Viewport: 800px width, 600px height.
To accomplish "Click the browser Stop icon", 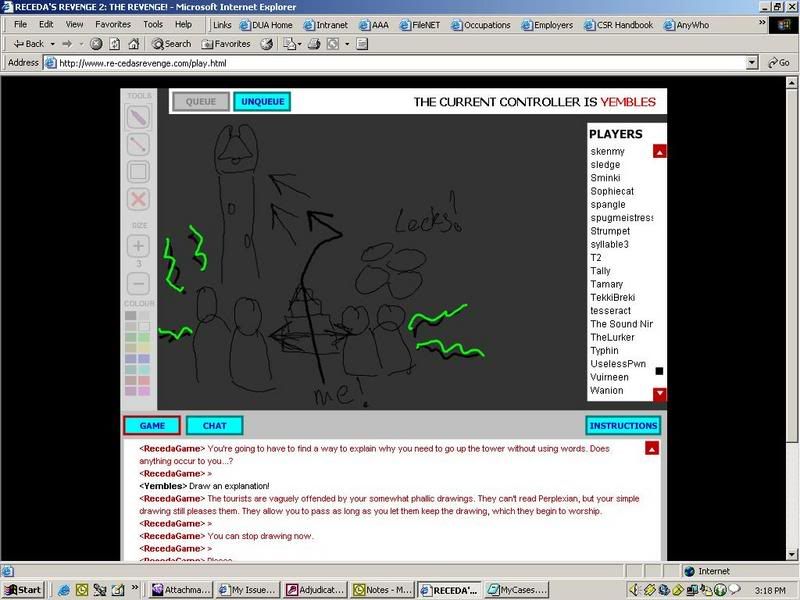I will [x=96, y=44].
